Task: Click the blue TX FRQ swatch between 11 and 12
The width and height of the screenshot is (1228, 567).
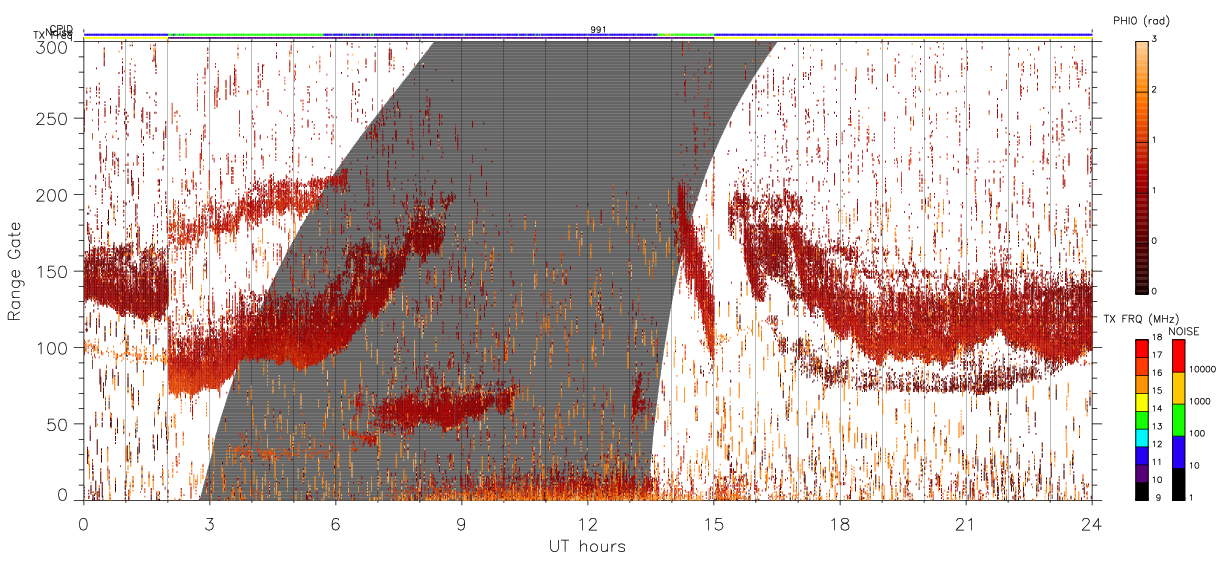Action: point(1141,455)
